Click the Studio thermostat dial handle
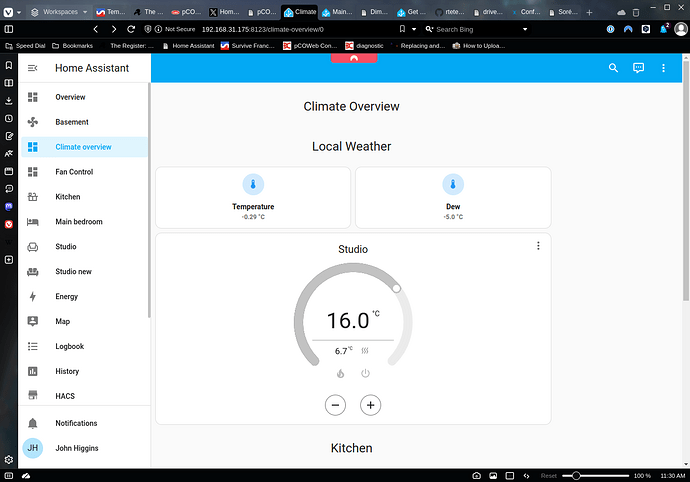 [397, 289]
